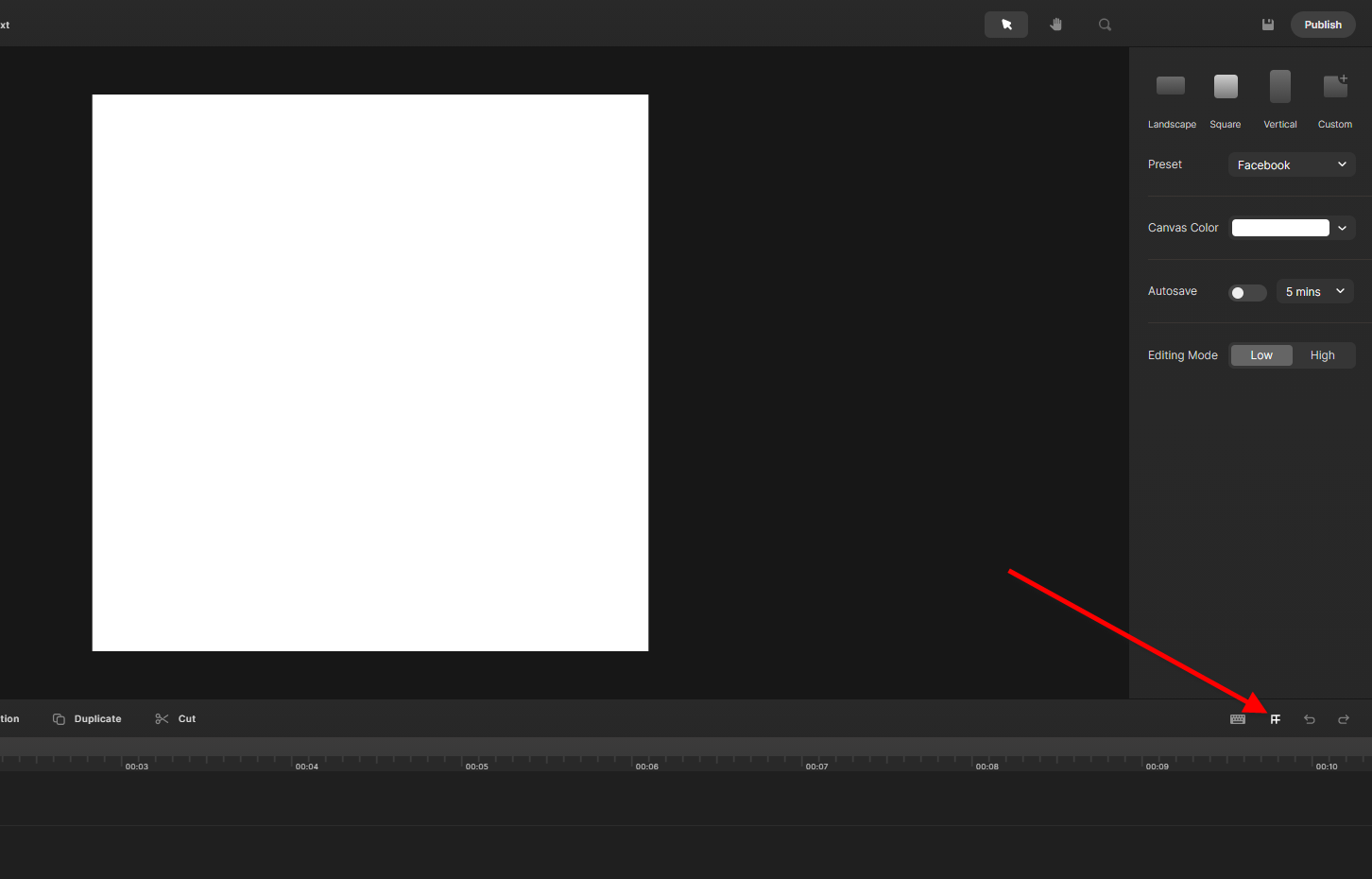Click the Preset label text
The height and width of the screenshot is (879, 1372).
coord(1165,164)
